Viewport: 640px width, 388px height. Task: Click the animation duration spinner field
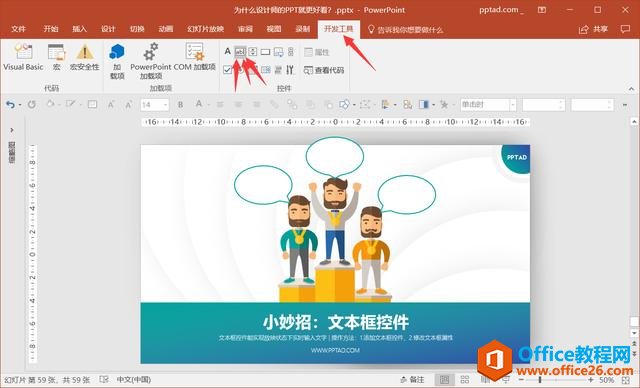543,105
